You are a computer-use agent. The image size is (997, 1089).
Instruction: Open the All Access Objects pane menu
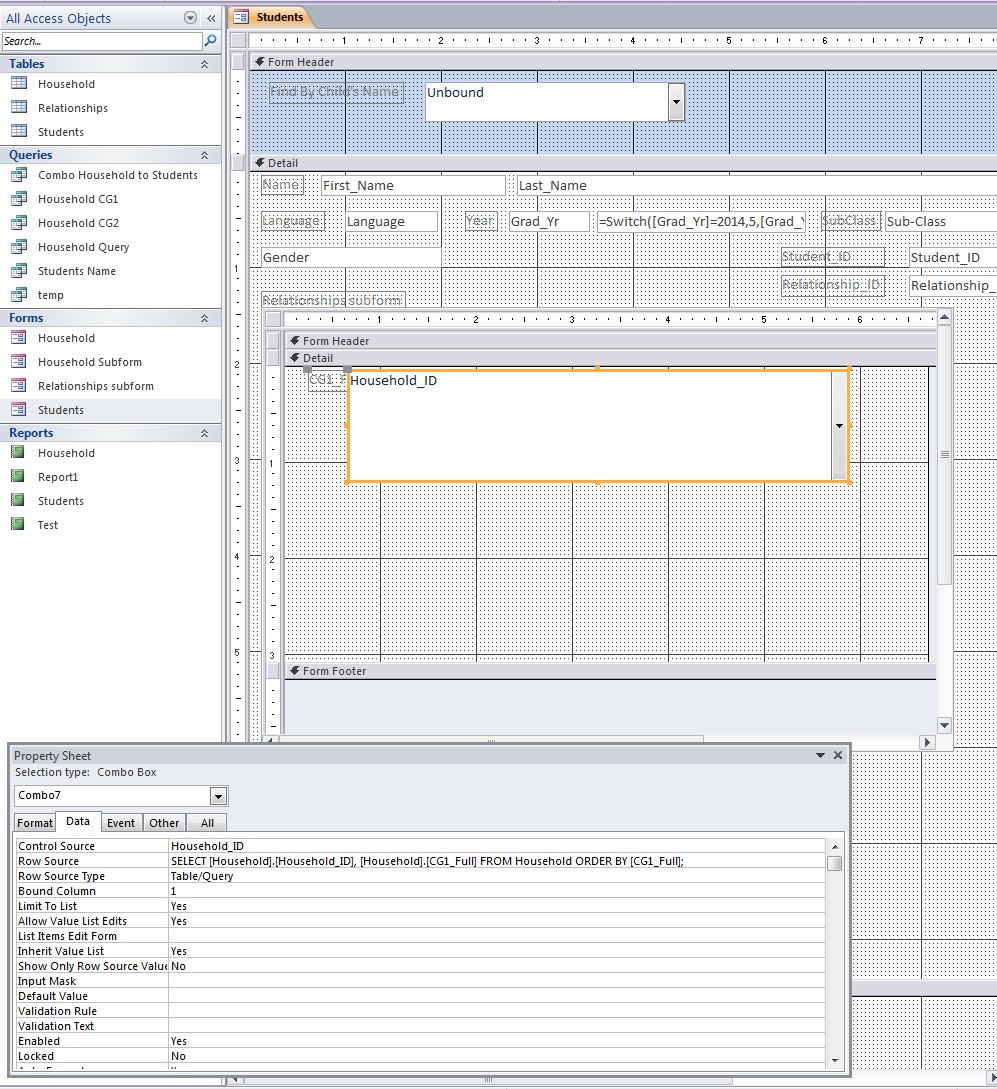point(191,18)
